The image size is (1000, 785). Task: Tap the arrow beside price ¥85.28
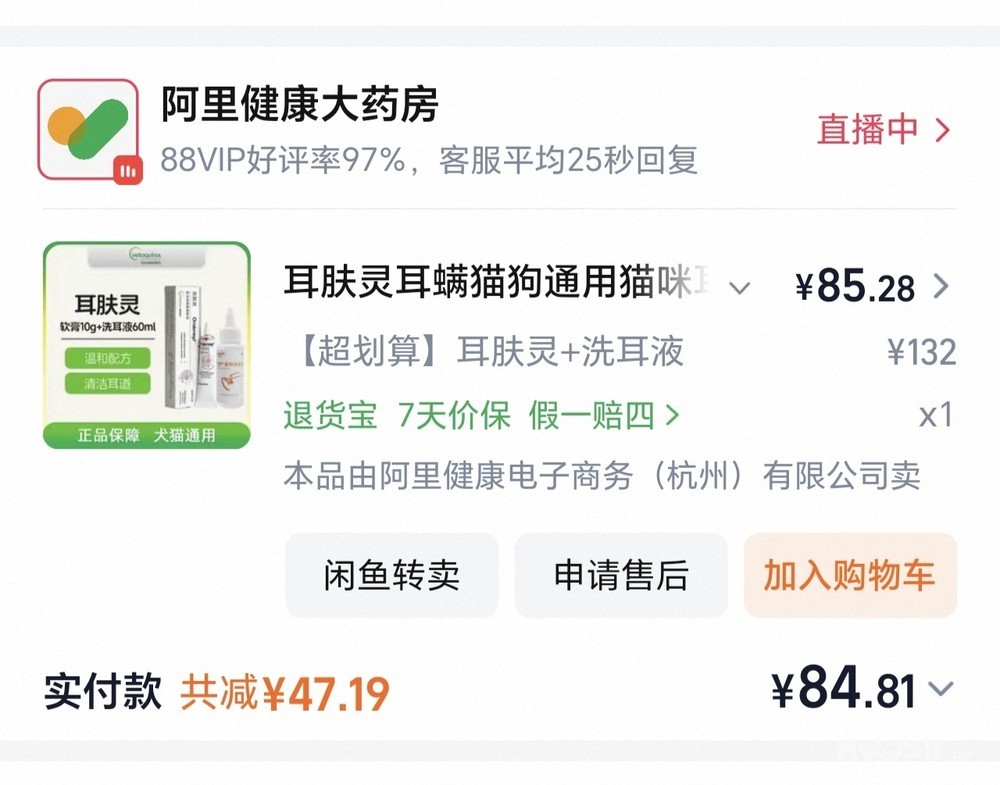940,287
